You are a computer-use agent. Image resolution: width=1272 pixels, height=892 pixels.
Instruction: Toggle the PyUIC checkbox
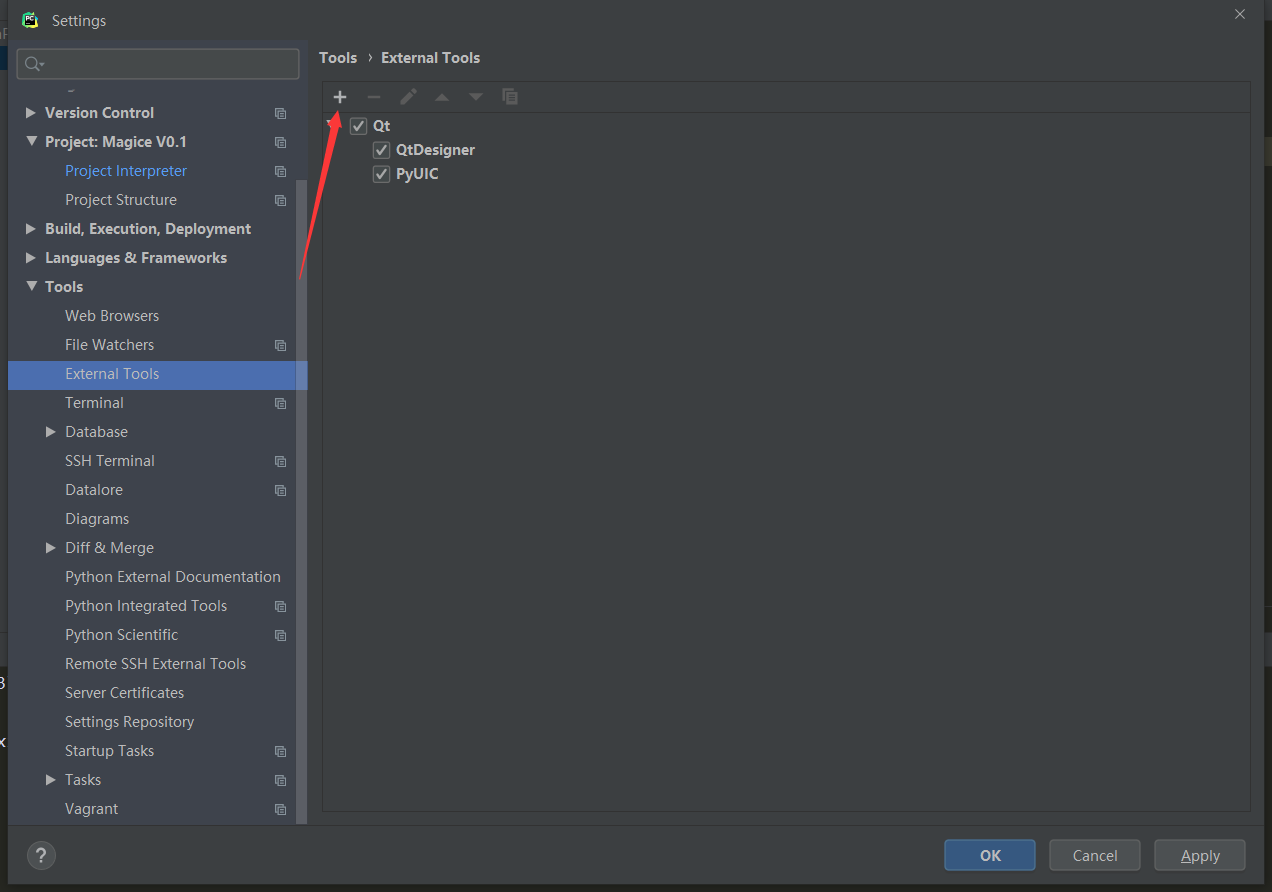[x=381, y=174]
